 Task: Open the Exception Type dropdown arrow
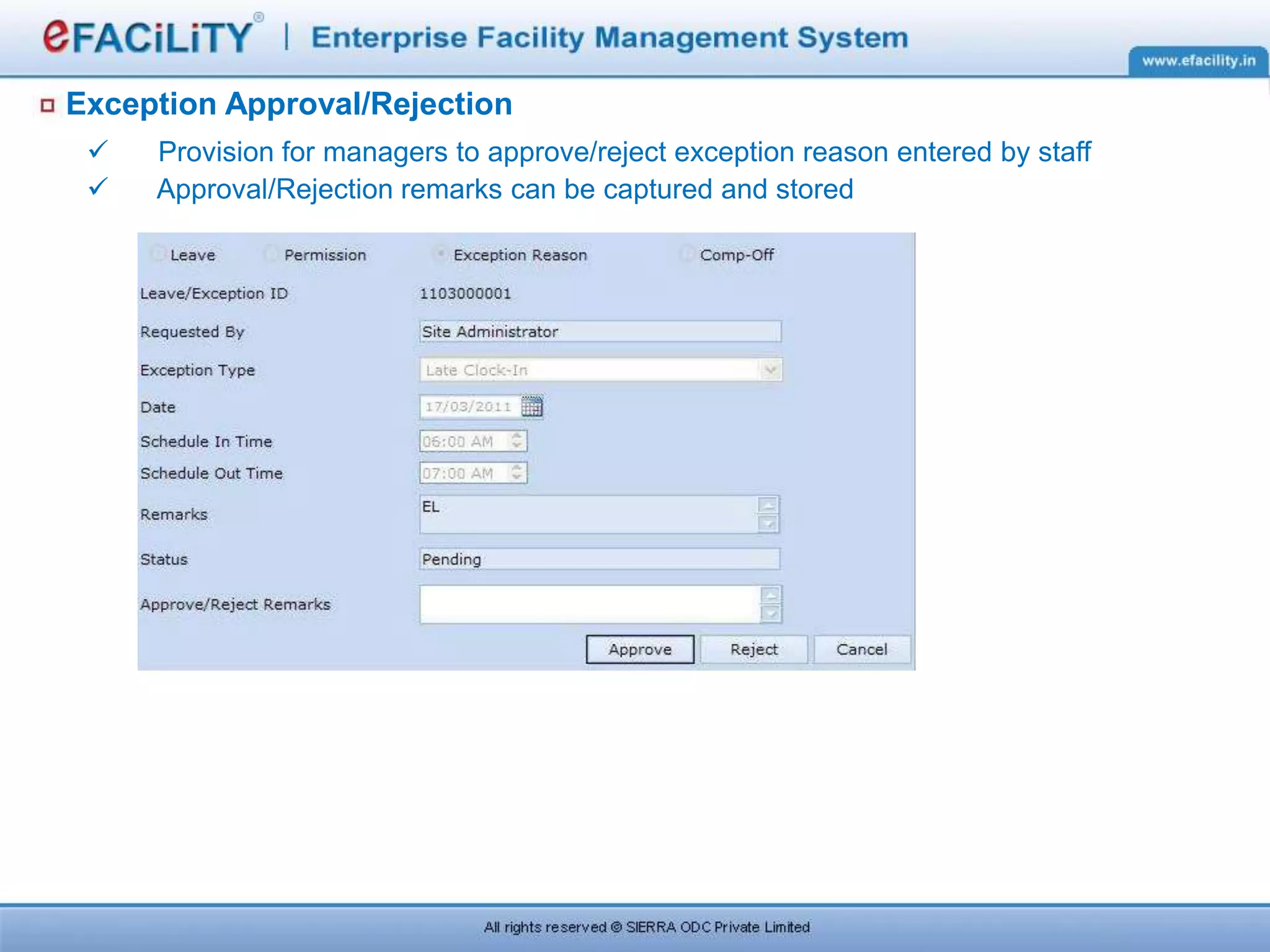(x=770, y=370)
